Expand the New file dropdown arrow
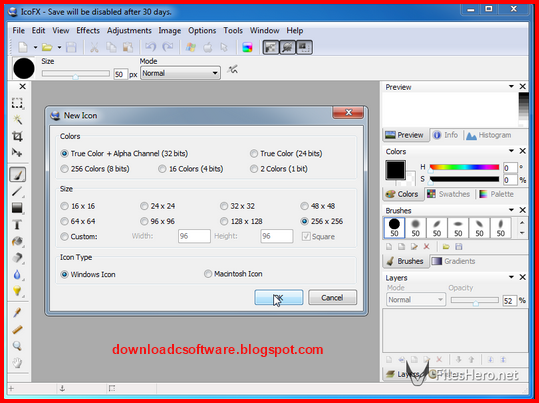Screen dimensions: 539x403 coord(35,47)
